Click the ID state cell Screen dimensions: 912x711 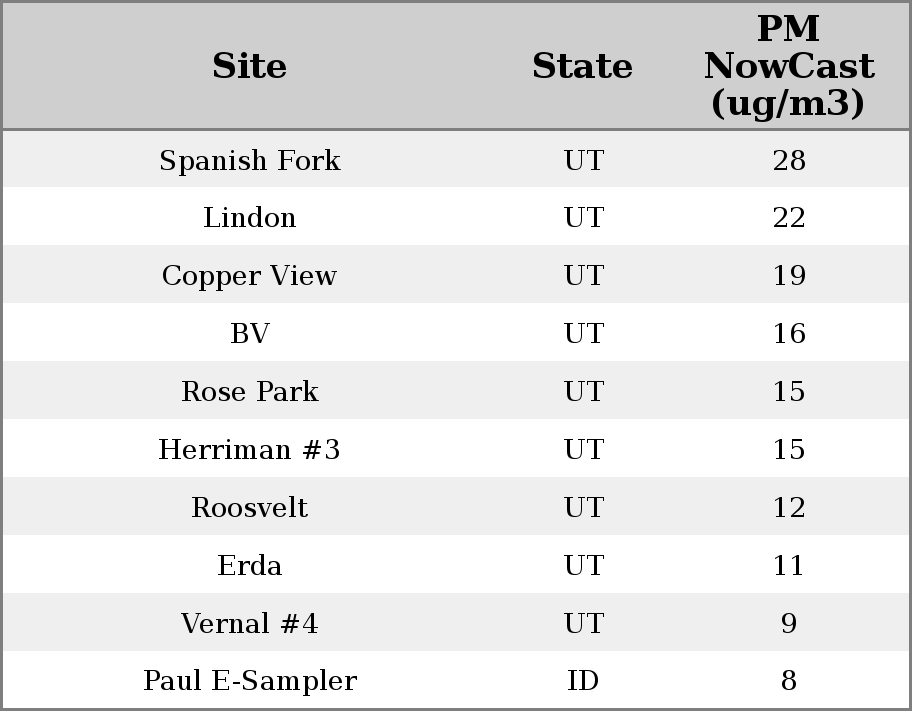tap(583, 681)
